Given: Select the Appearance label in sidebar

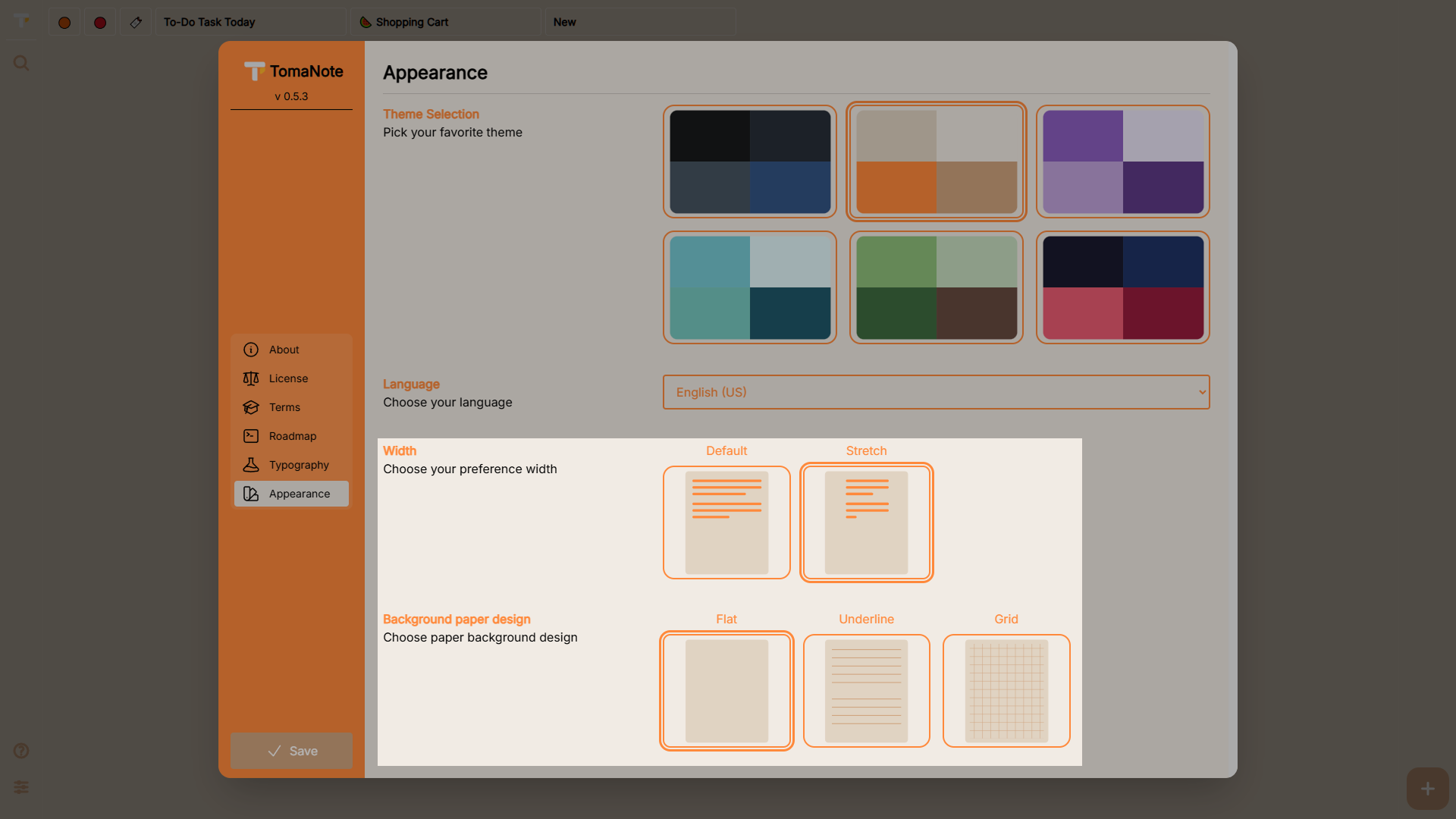Looking at the screenshot, I should click(300, 494).
